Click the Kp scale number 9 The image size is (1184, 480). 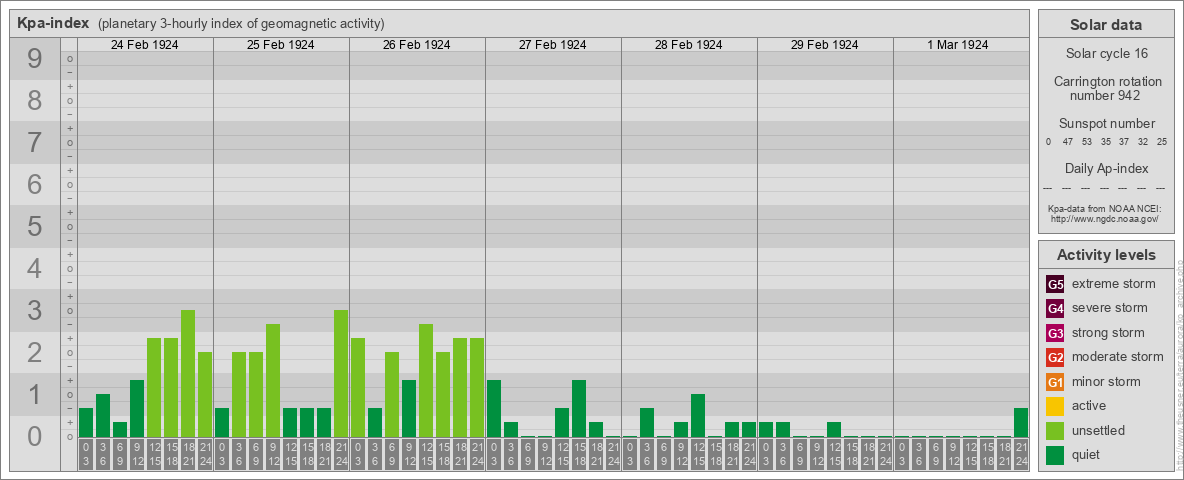[x=35, y=58]
